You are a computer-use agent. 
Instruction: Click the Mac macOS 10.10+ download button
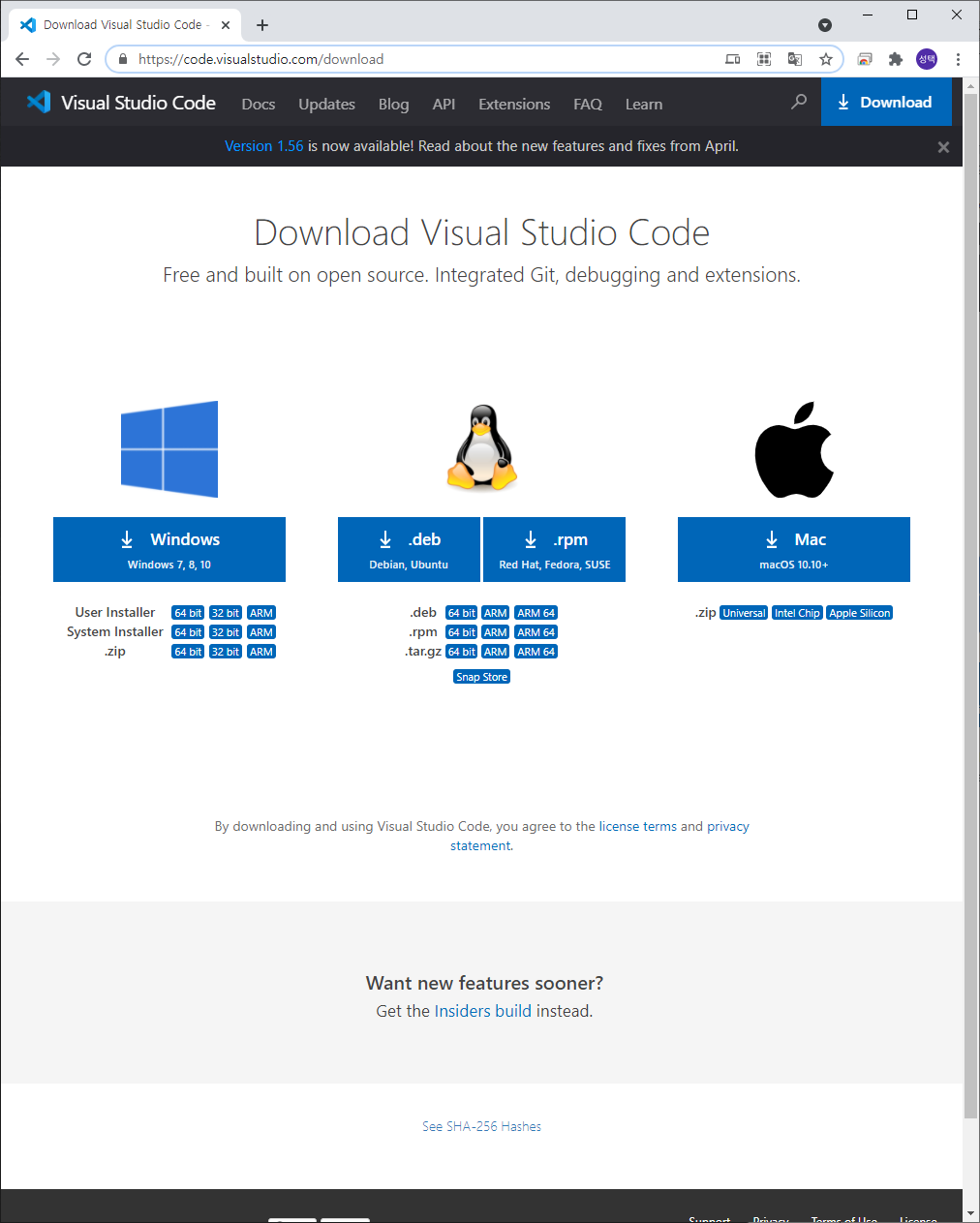[x=794, y=549]
